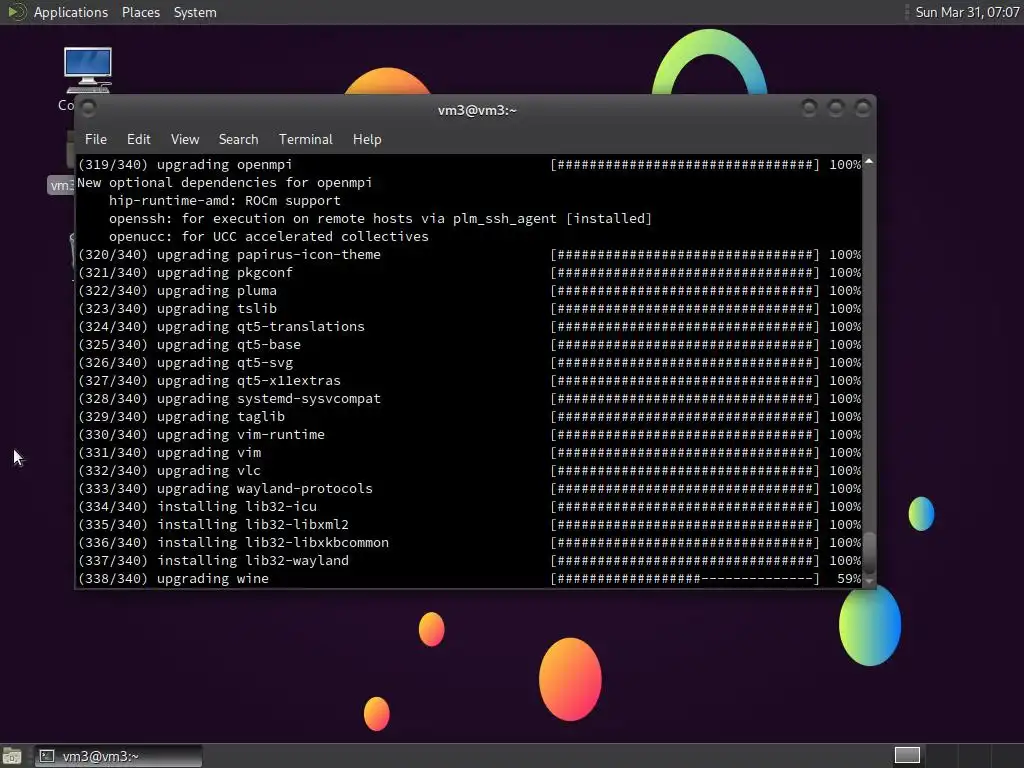Open the File menu in terminal
This screenshot has height=768, width=1024.
tap(95, 139)
